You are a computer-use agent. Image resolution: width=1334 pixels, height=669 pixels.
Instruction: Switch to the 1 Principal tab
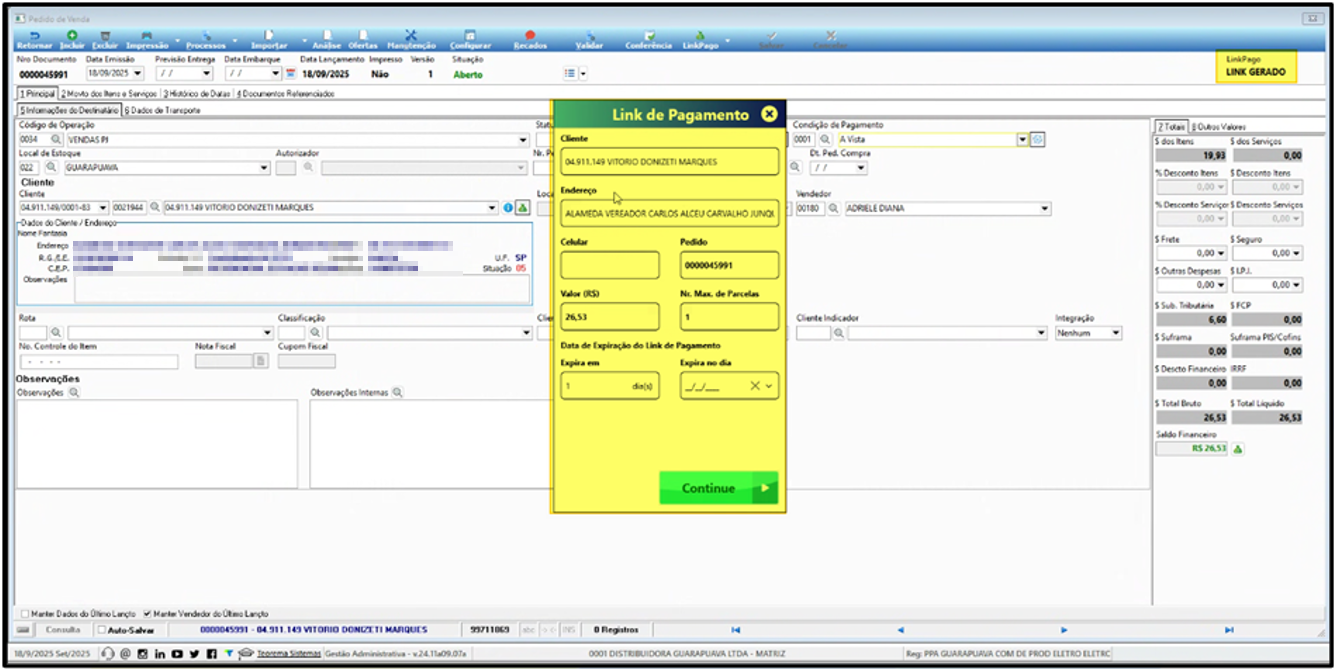[x=36, y=93]
